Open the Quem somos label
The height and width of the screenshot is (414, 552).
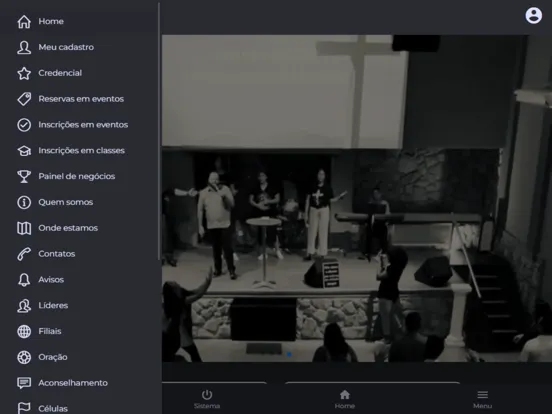(x=66, y=202)
